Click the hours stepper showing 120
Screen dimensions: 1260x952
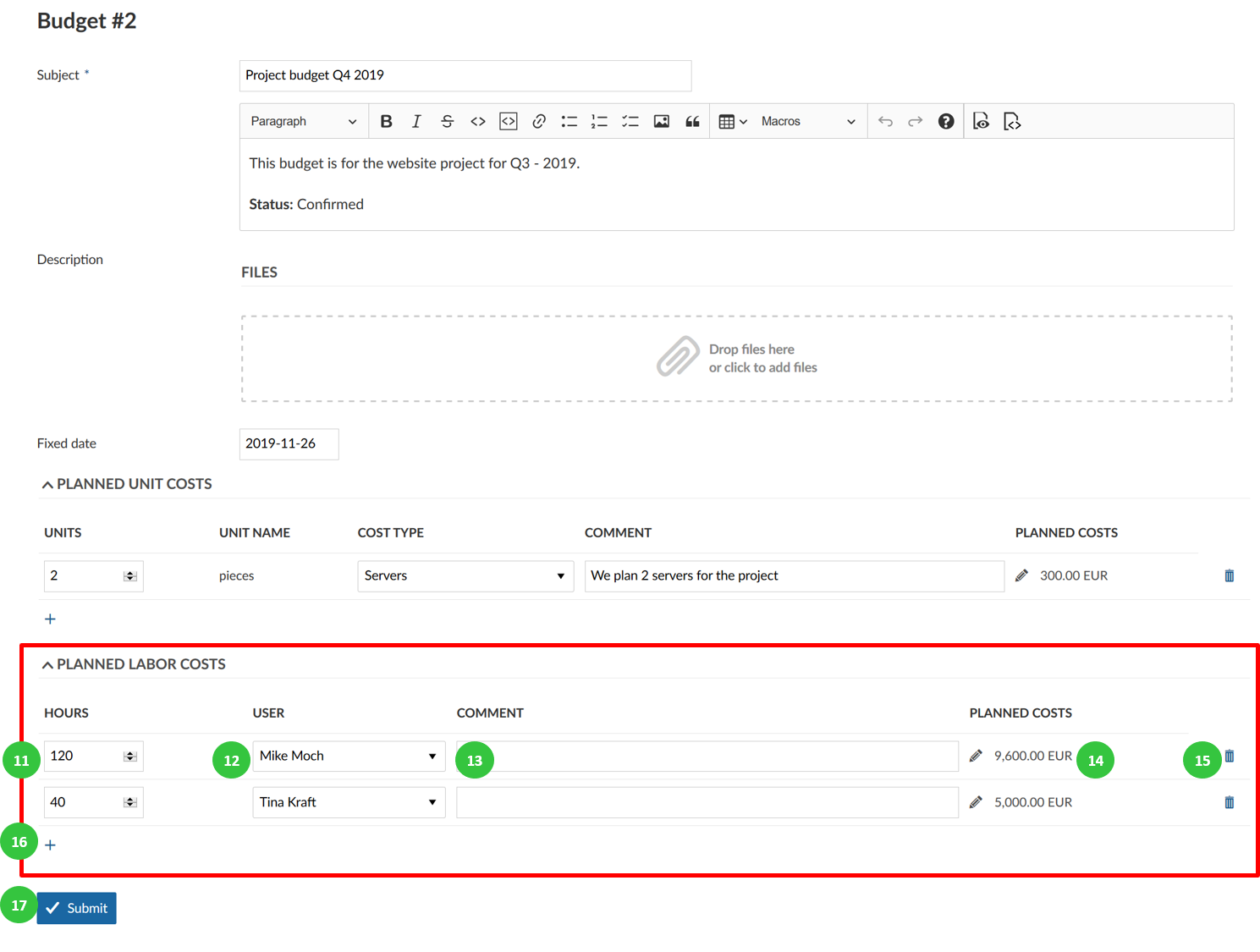93,756
